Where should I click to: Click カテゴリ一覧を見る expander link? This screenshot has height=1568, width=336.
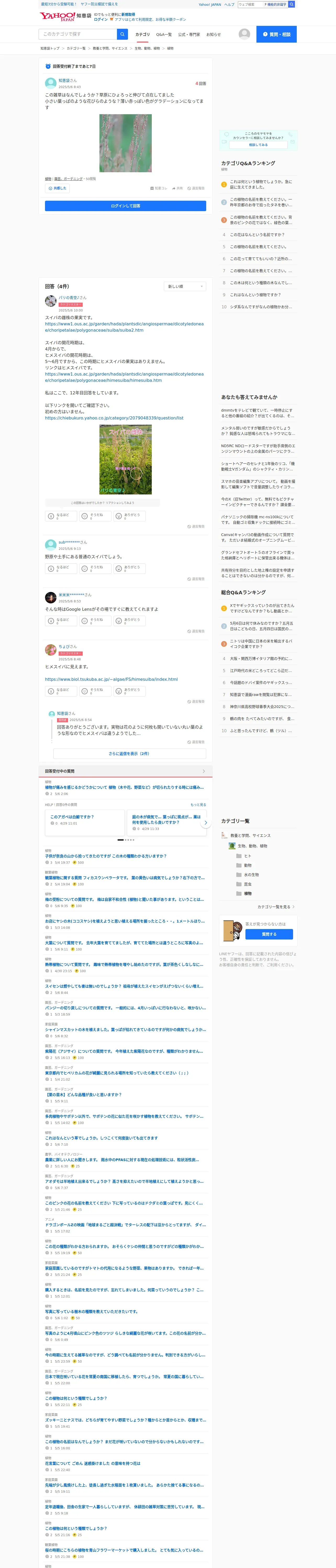point(276,906)
